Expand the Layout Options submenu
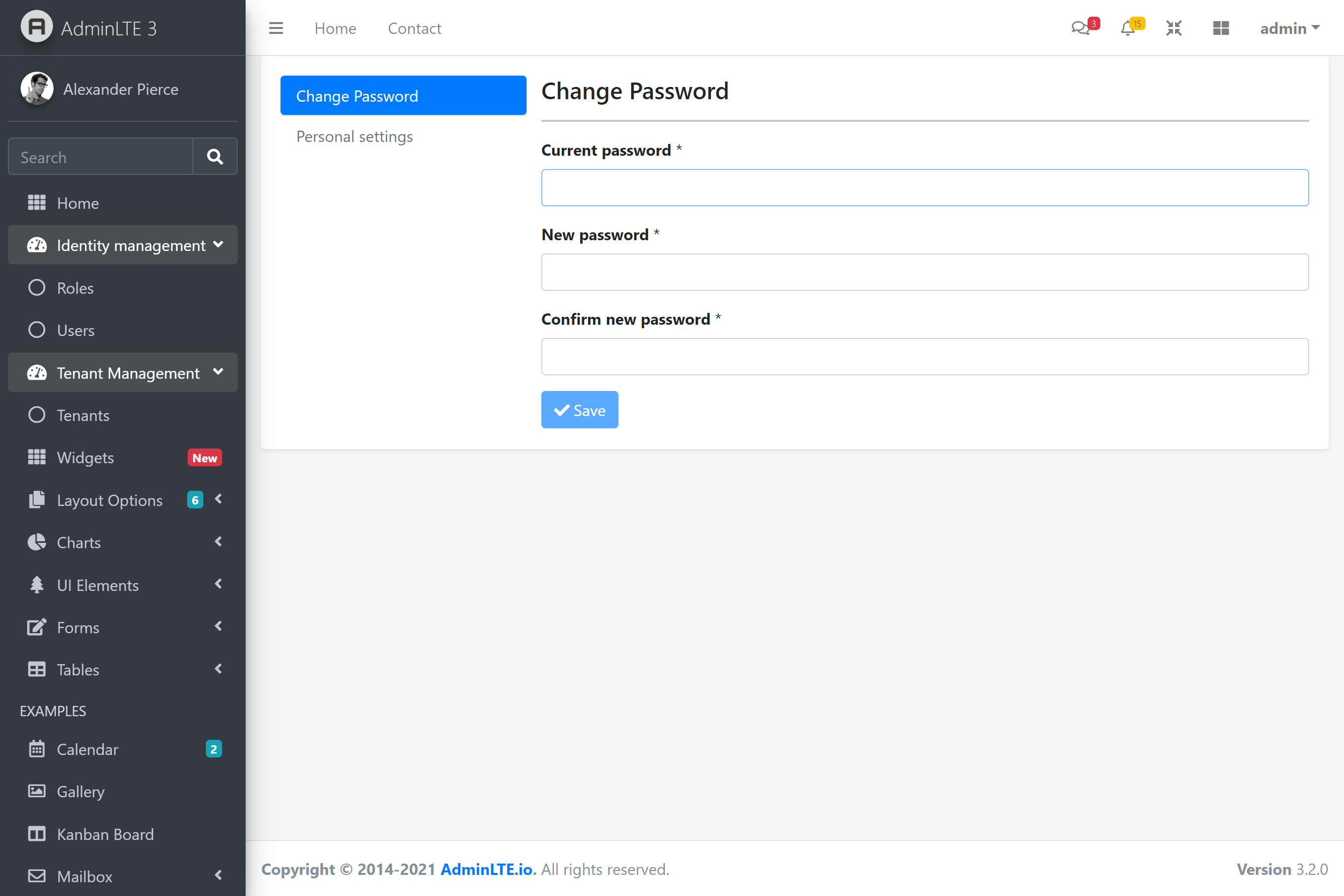Viewport: 1344px width, 896px height. (x=110, y=500)
